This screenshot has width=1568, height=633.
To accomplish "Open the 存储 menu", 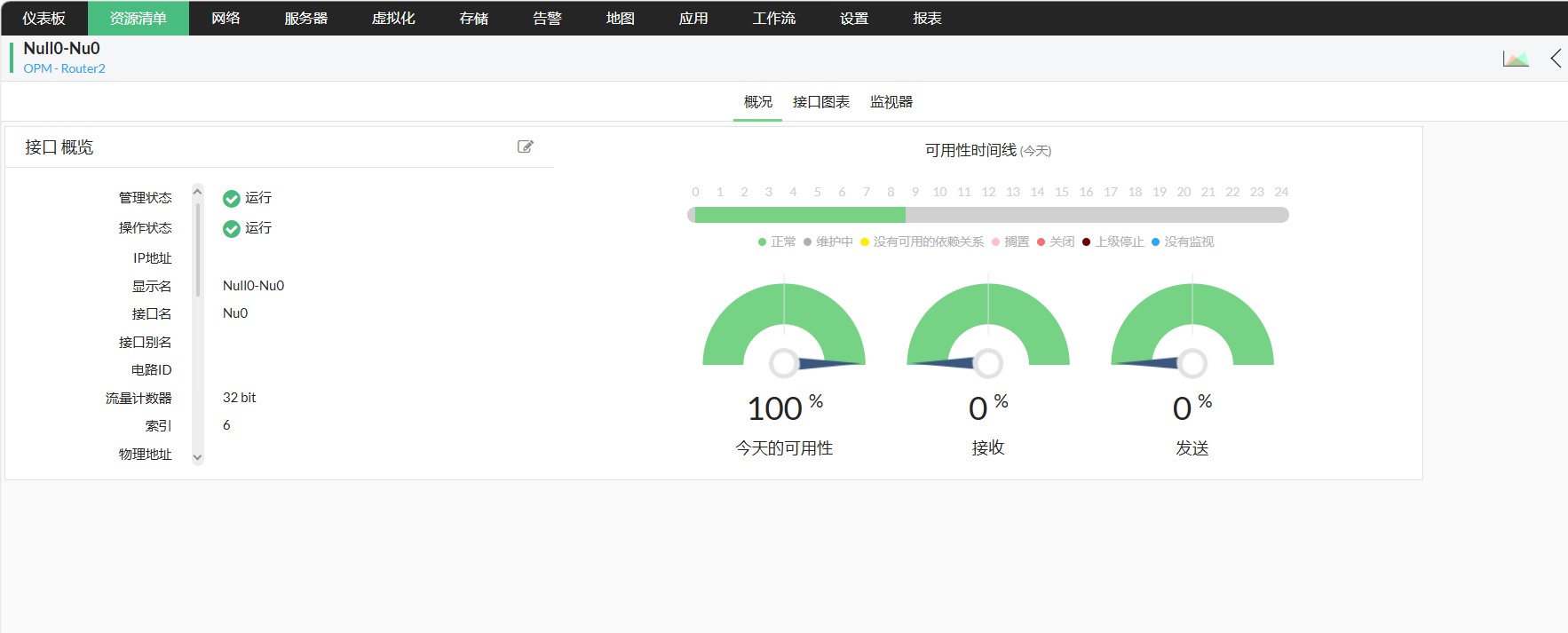I will (473, 18).
